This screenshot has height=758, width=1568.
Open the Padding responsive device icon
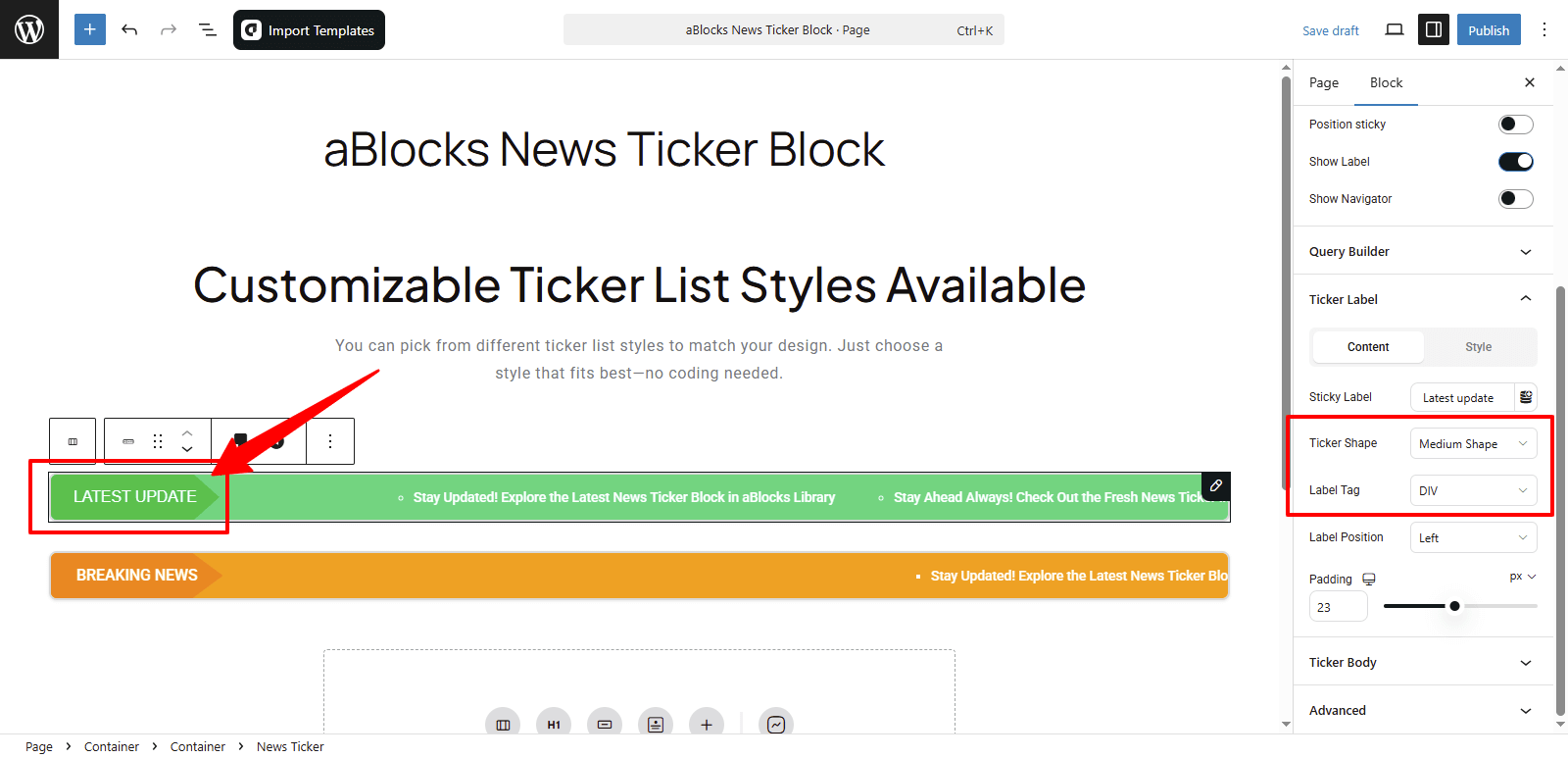(1369, 580)
